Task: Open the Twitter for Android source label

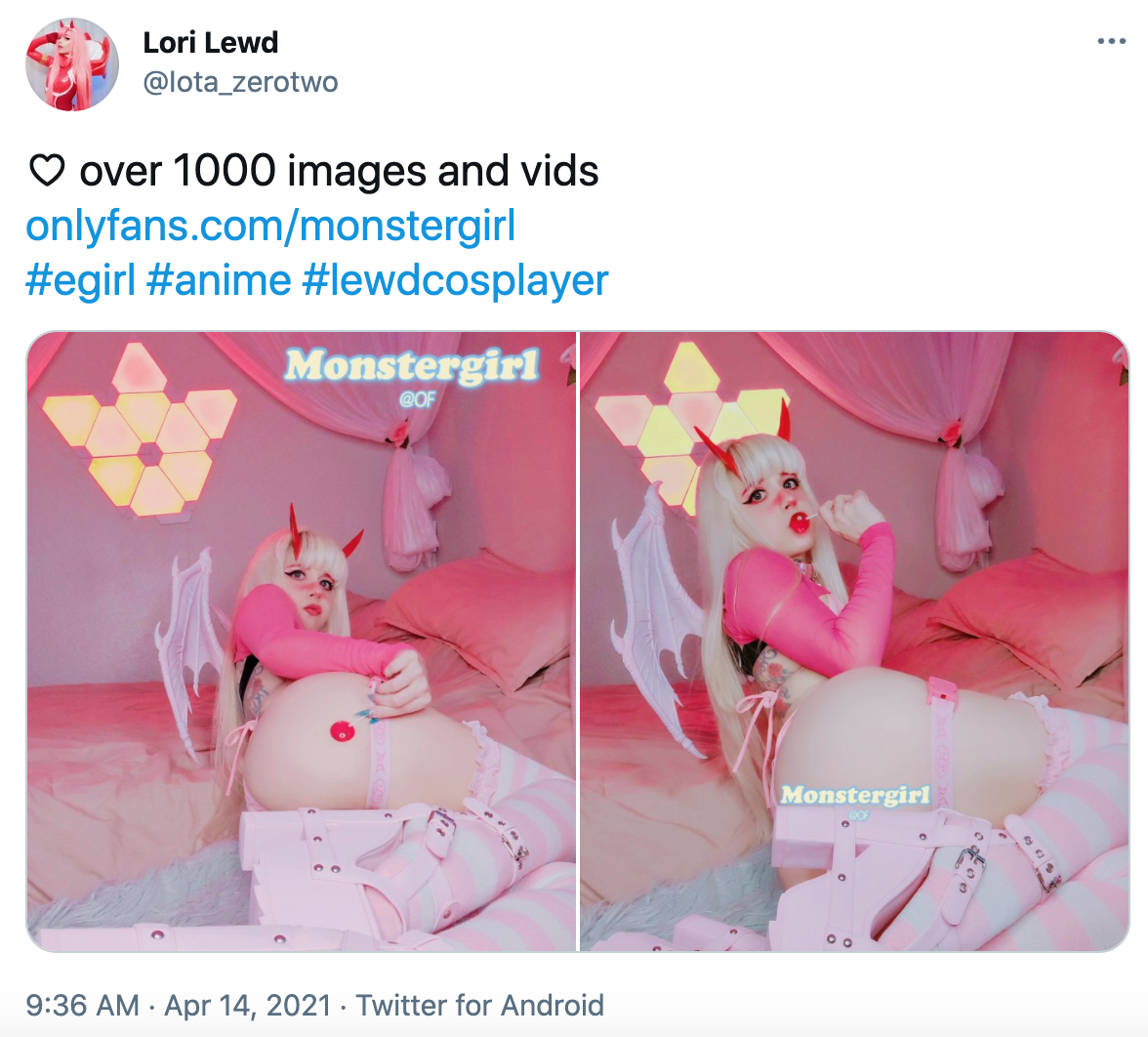Action: [x=479, y=1005]
